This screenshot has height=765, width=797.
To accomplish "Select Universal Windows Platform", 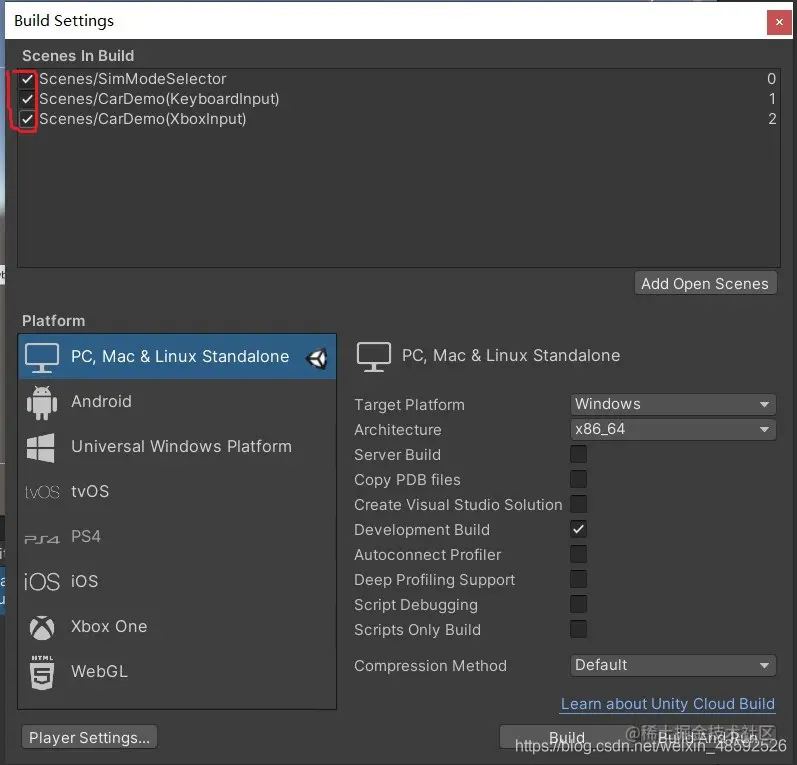I will 177,447.
